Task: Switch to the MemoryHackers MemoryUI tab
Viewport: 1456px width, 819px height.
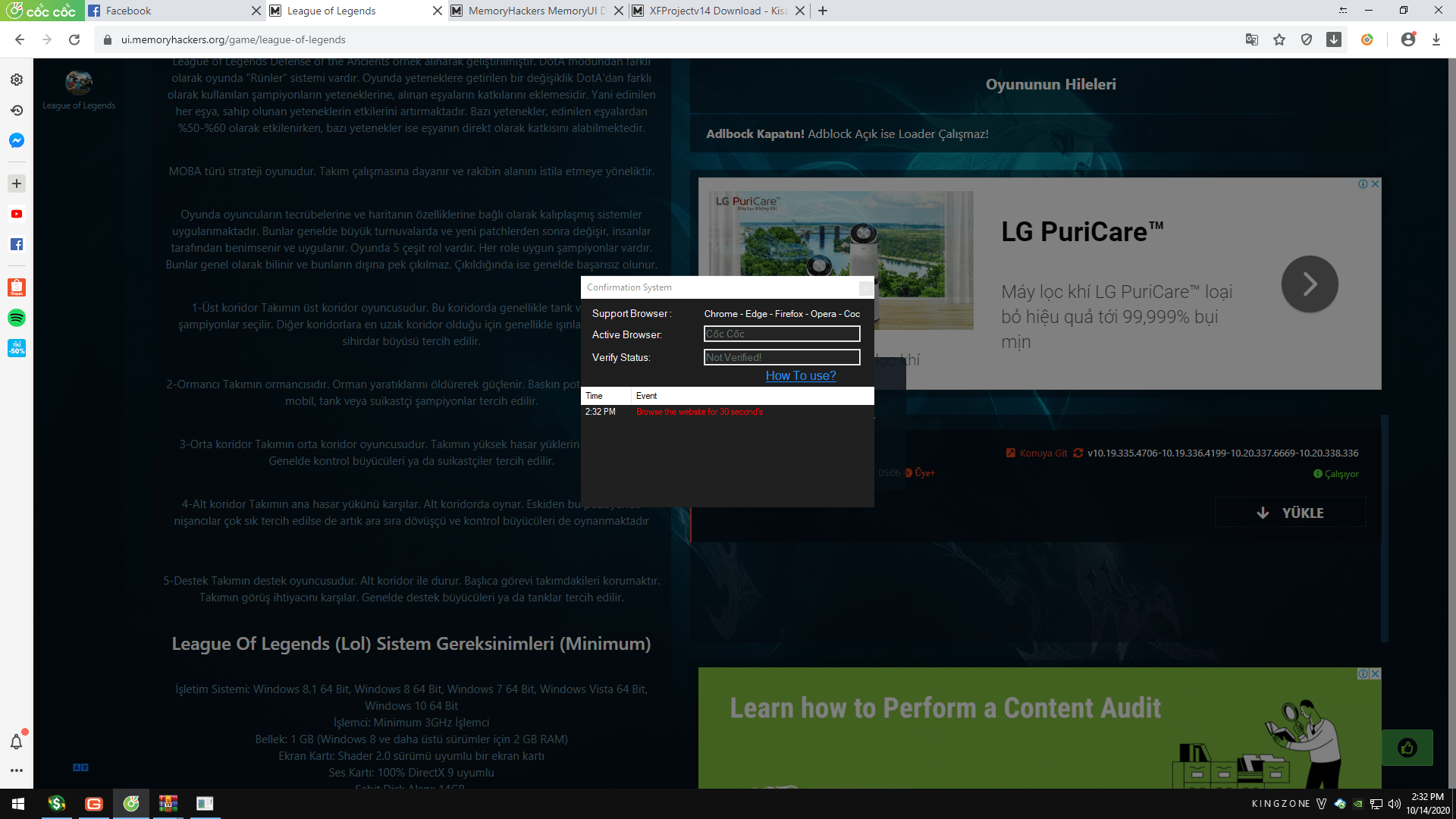Action: [x=537, y=11]
